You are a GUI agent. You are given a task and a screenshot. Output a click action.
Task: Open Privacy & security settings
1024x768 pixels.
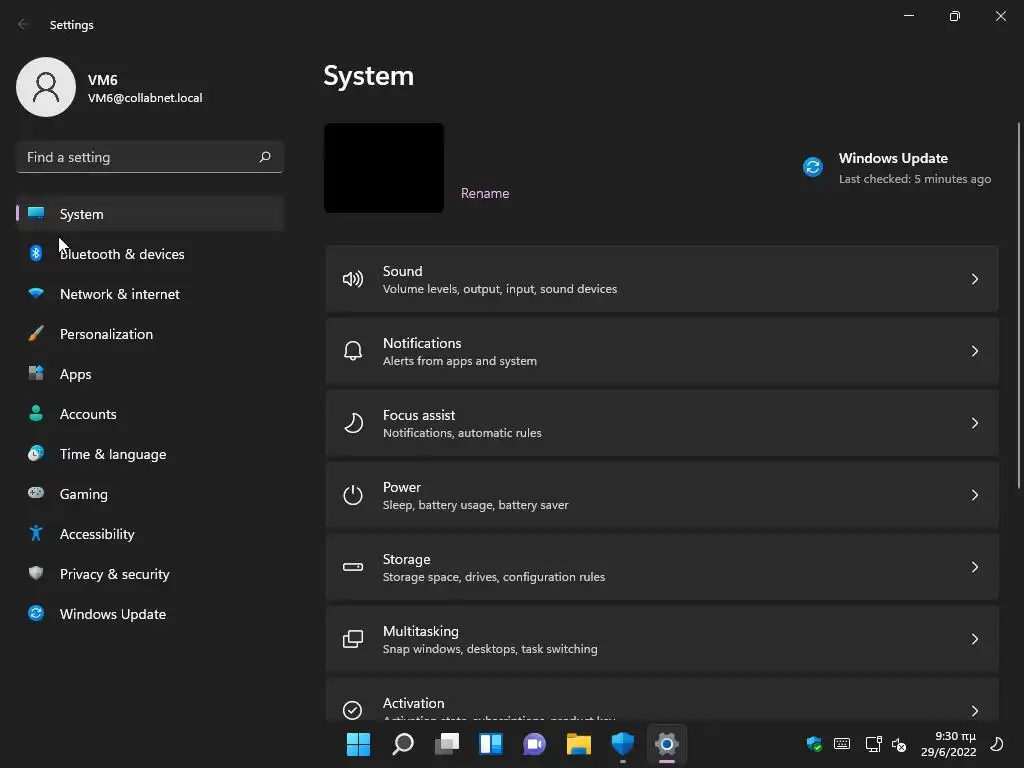click(150, 574)
